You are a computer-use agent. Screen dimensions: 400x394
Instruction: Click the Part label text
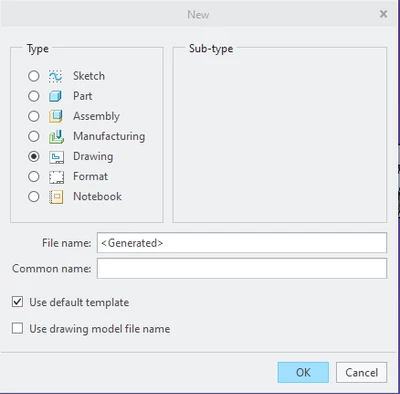point(83,96)
